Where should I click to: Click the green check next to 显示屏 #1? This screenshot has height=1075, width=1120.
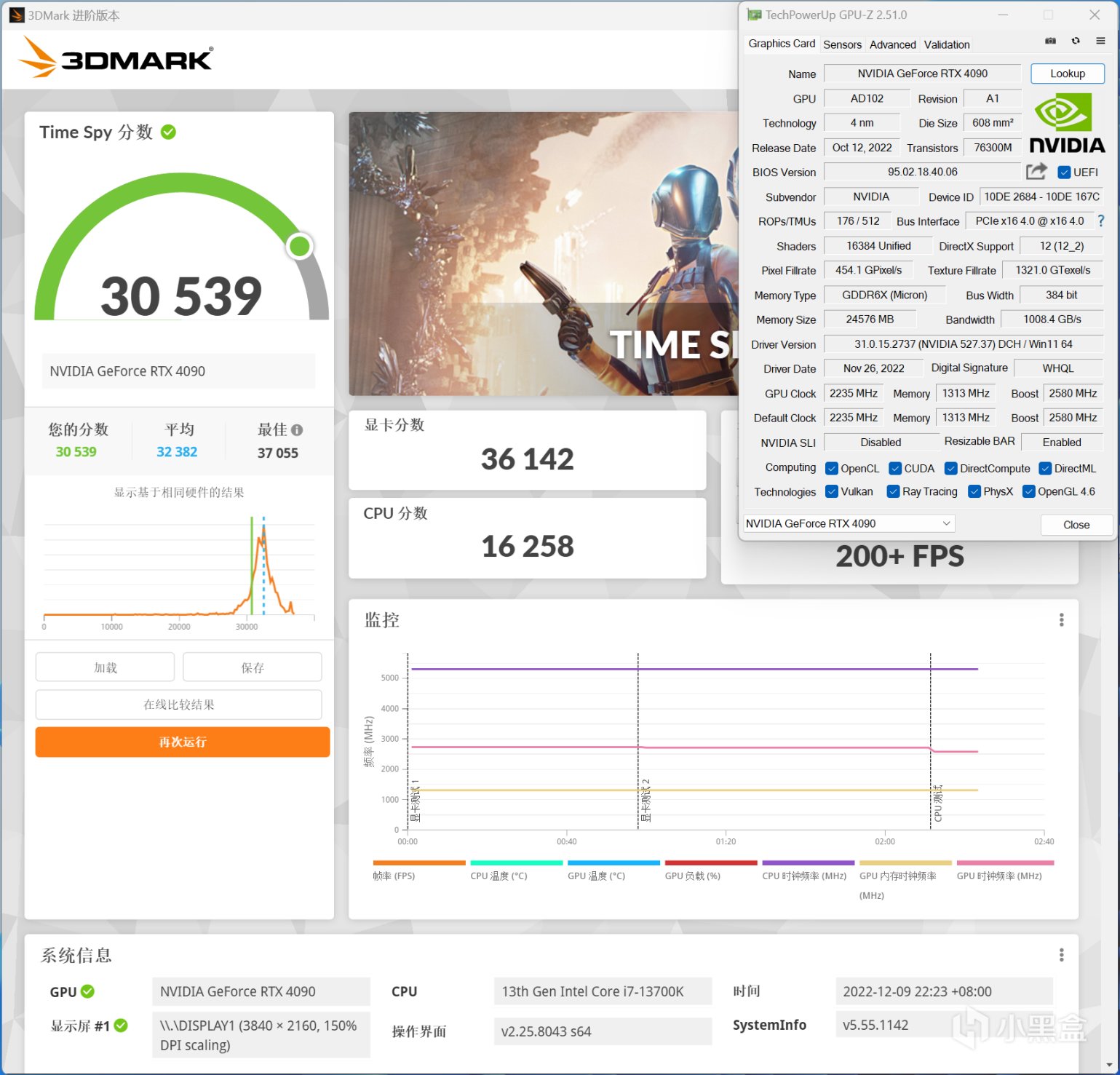pos(121,1026)
